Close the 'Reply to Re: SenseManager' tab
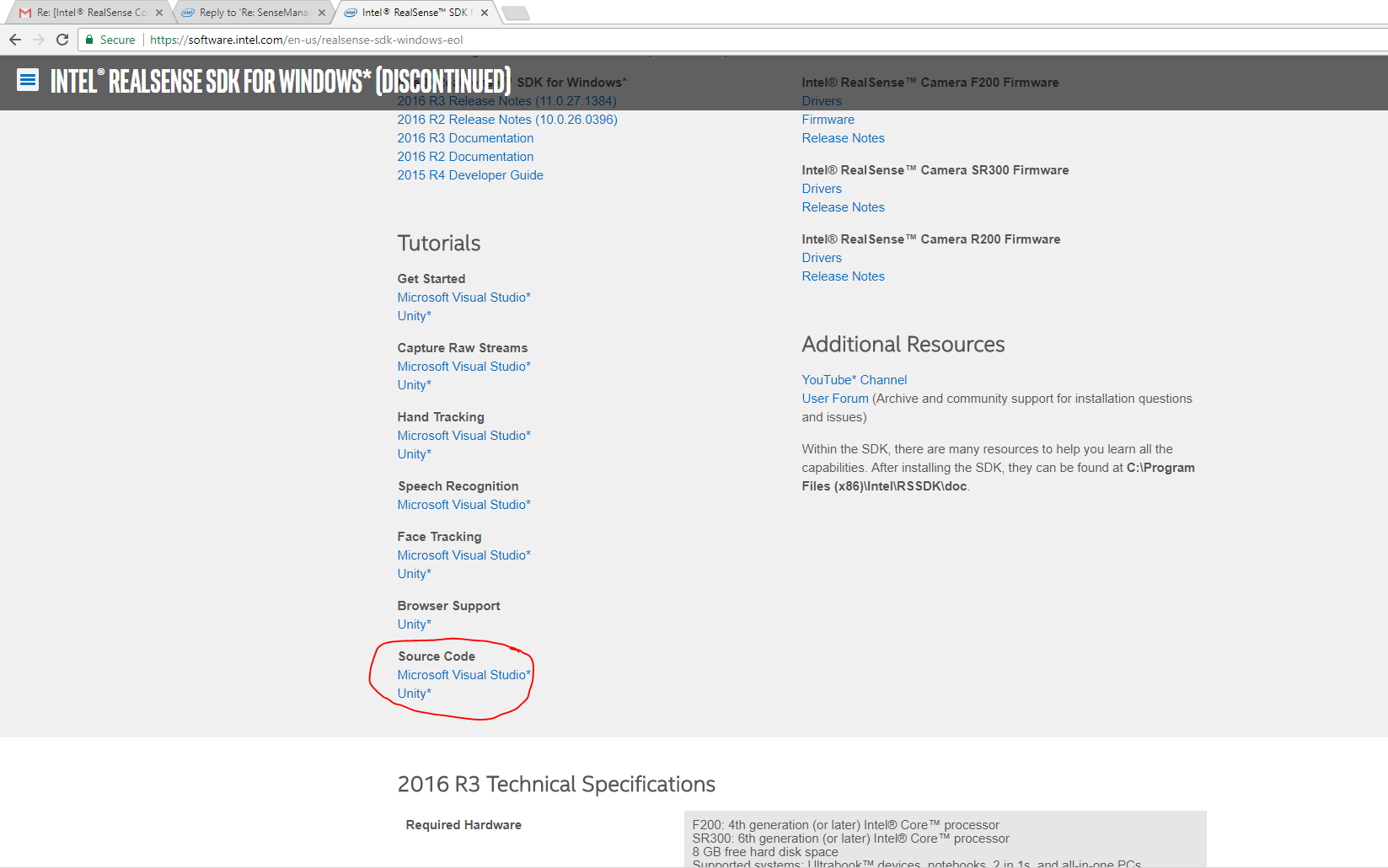The image size is (1388, 868). (x=322, y=13)
